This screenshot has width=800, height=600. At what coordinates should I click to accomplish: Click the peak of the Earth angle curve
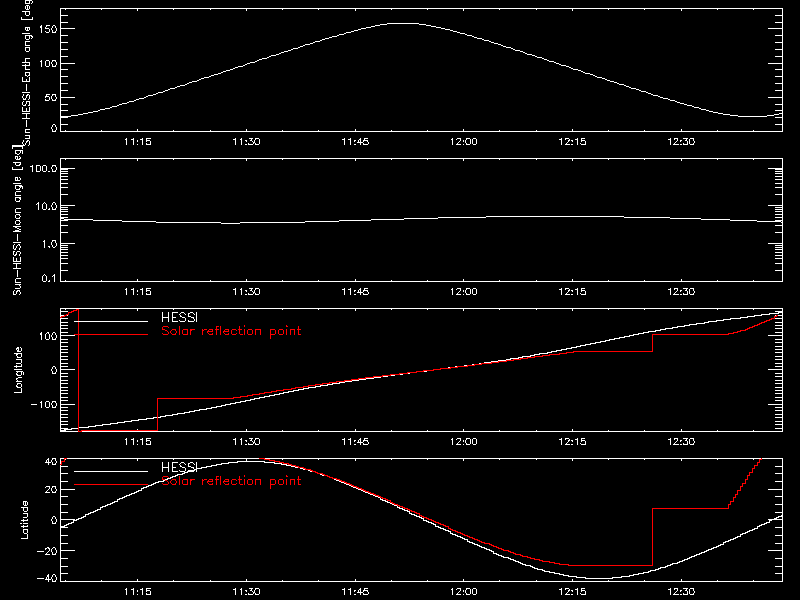pyautogui.click(x=403, y=23)
